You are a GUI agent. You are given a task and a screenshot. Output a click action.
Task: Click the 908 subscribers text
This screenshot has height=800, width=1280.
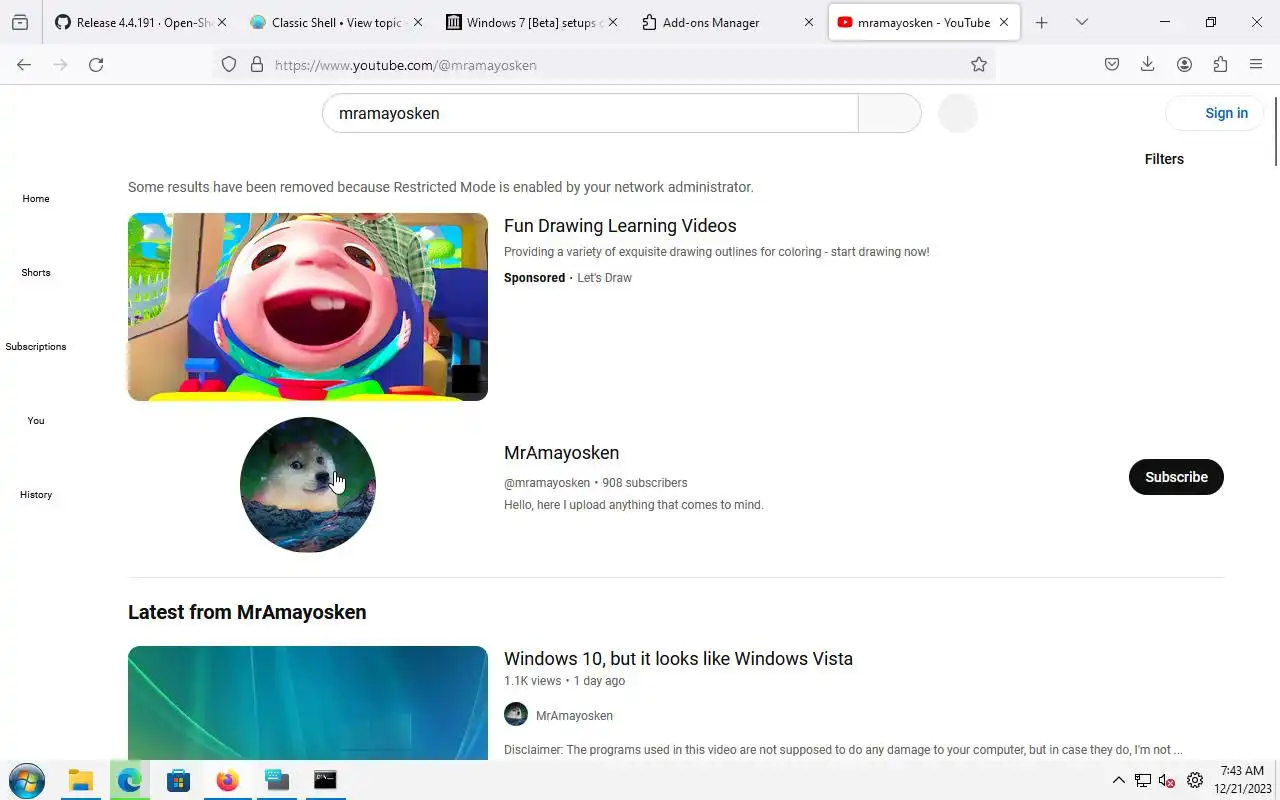[x=645, y=483]
